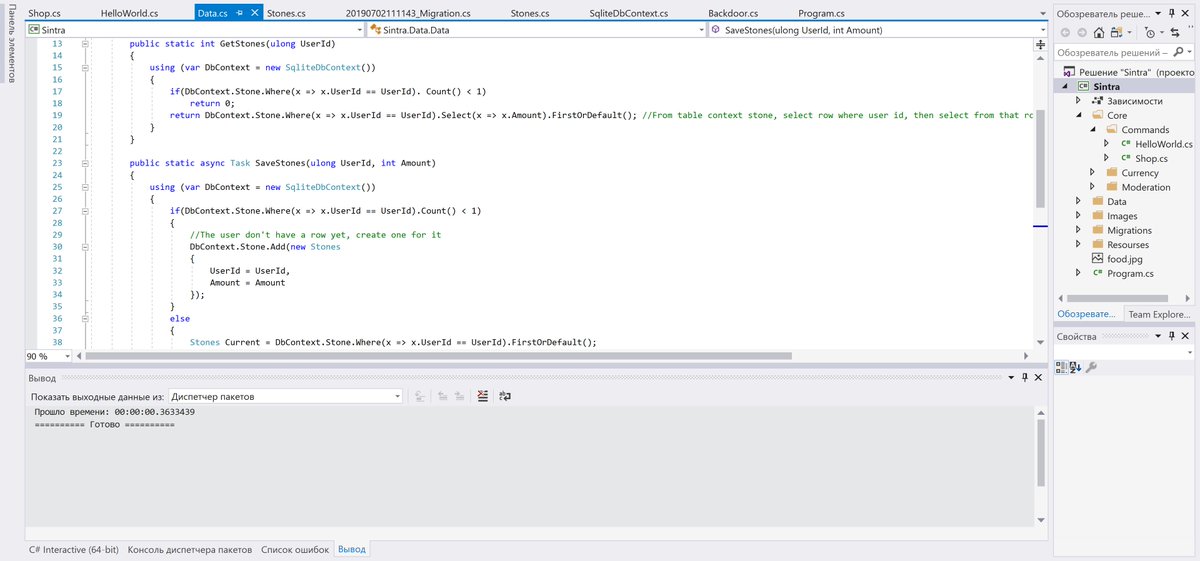Switch to the Shop.cs editor tab
Screen dimensions: 1200x561
point(45,14)
